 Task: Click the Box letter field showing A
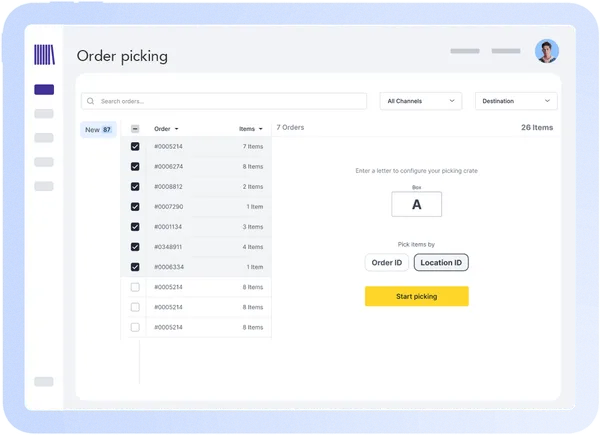[417, 204]
